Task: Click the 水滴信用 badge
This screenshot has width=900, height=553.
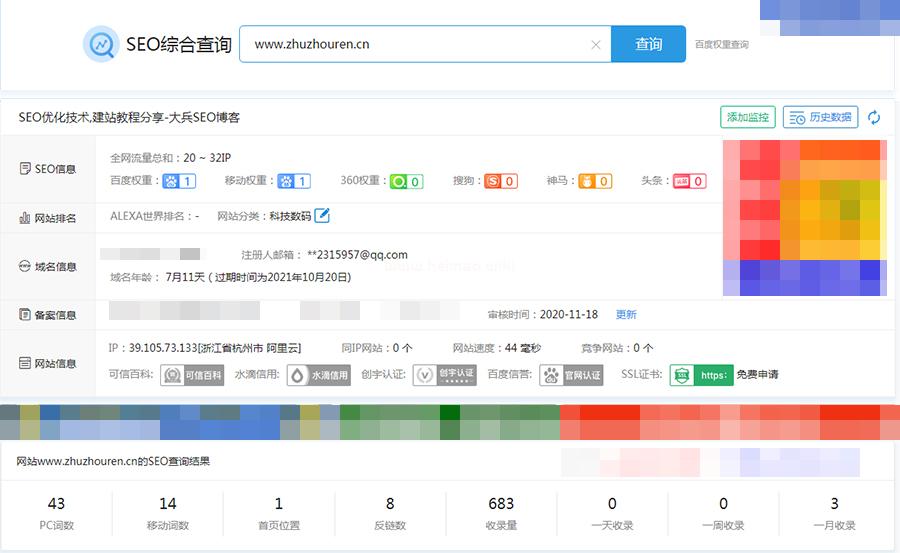Action: pos(319,375)
